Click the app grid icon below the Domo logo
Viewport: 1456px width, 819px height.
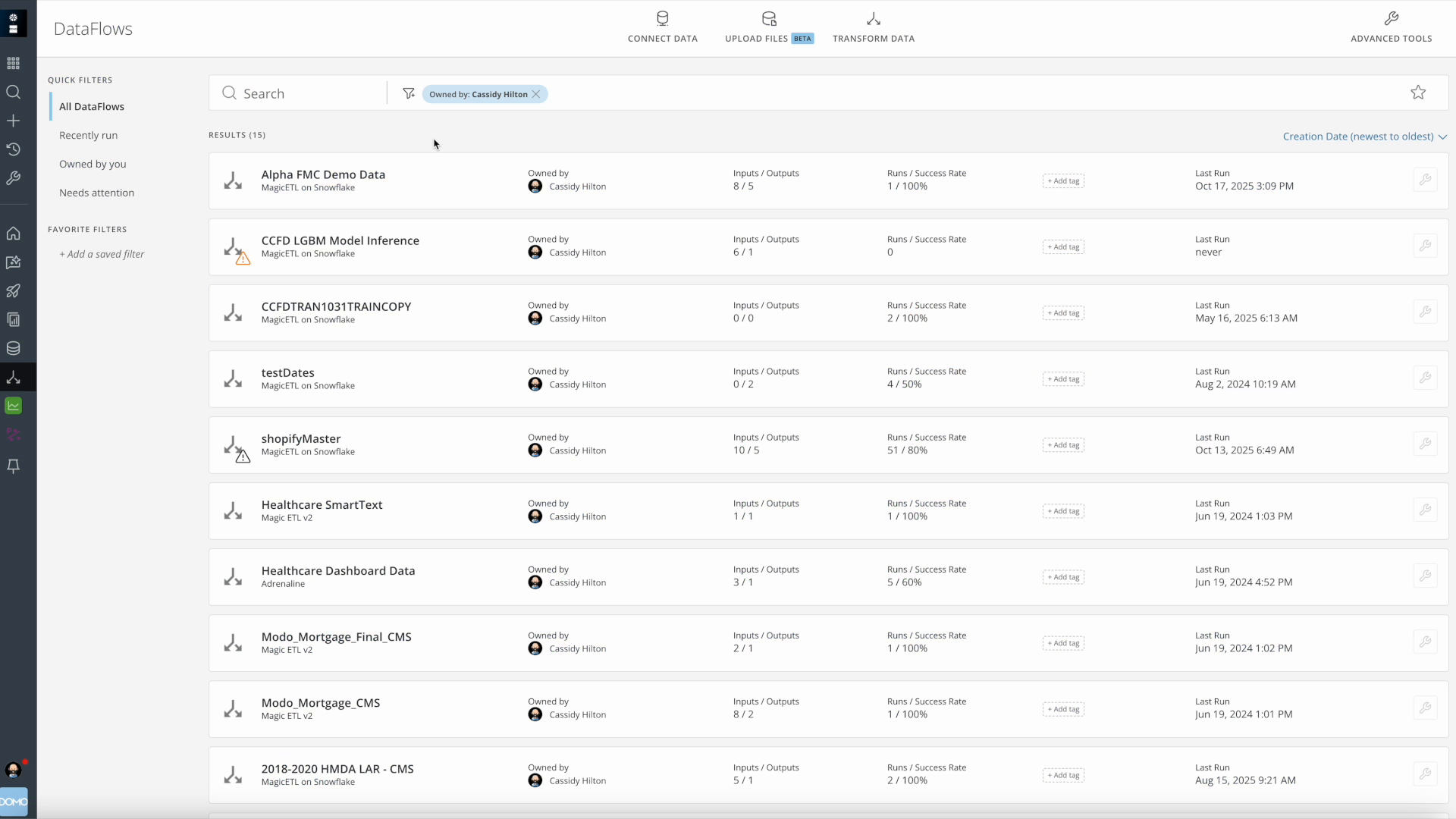pos(13,63)
